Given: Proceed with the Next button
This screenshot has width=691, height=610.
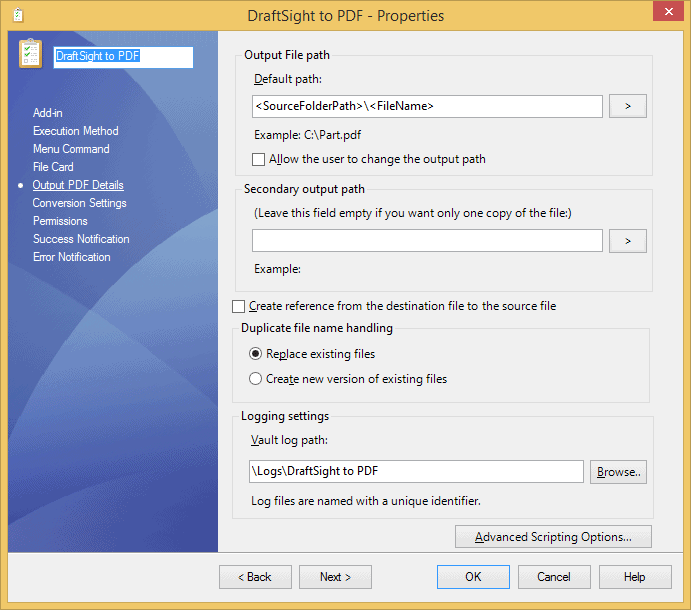Looking at the screenshot, I should [335, 577].
